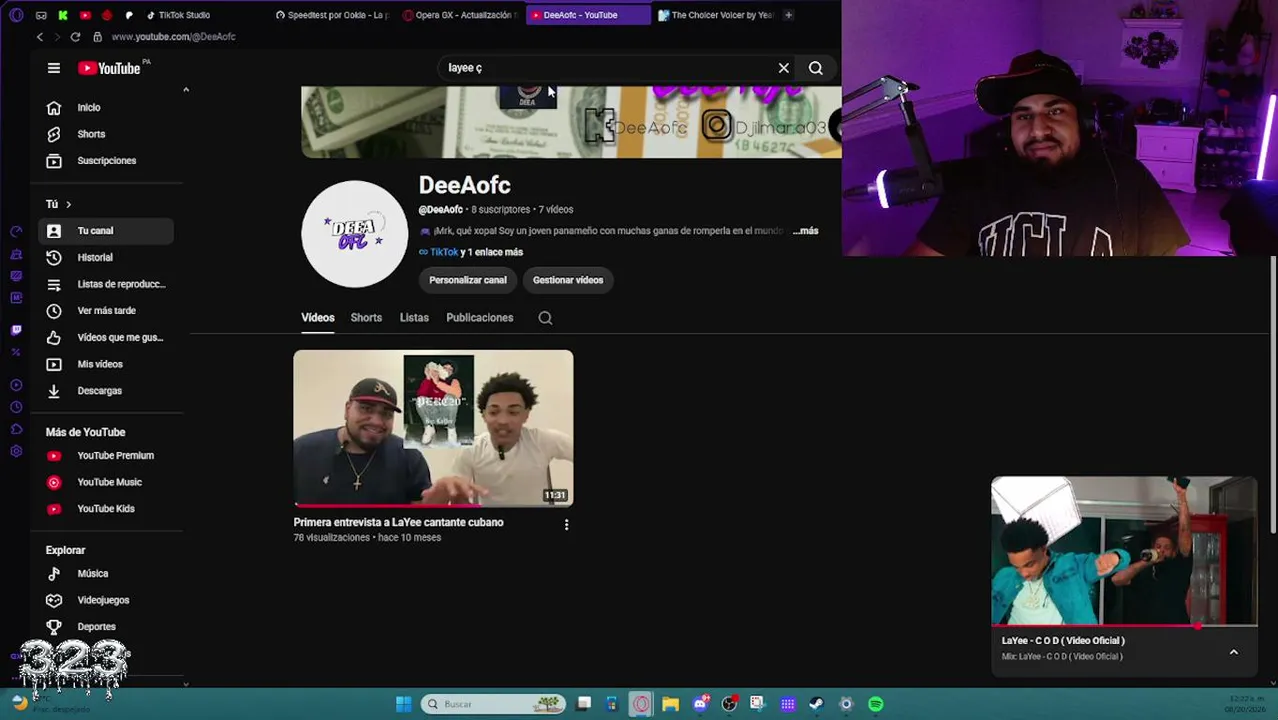The width and height of the screenshot is (1278, 720).
Task: Open Twitch panel in Opera sidebar
Action: pyautogui.click(x=16, y=330)
